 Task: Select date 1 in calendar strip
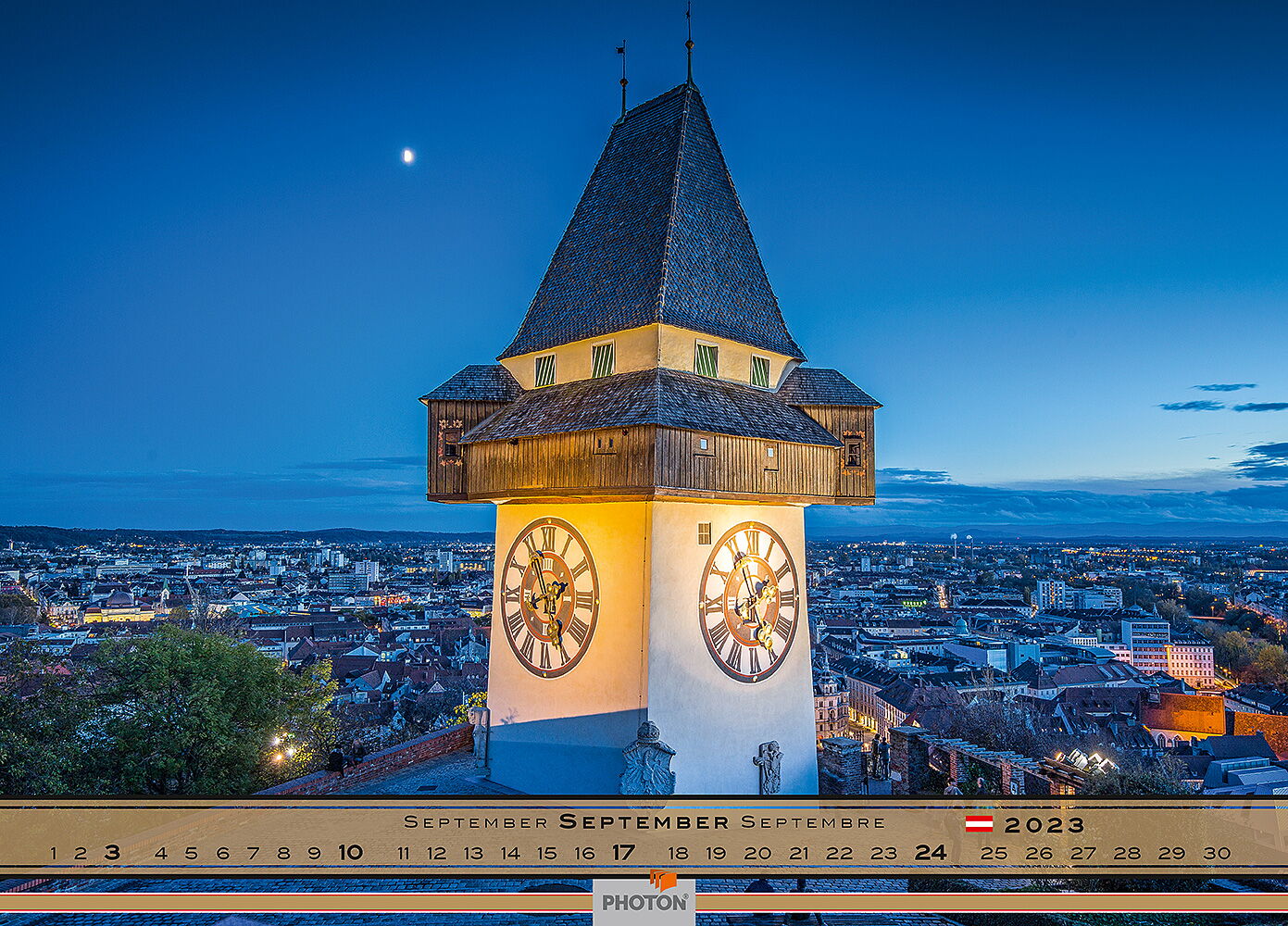pyautogui.click(x=53, y=854)
